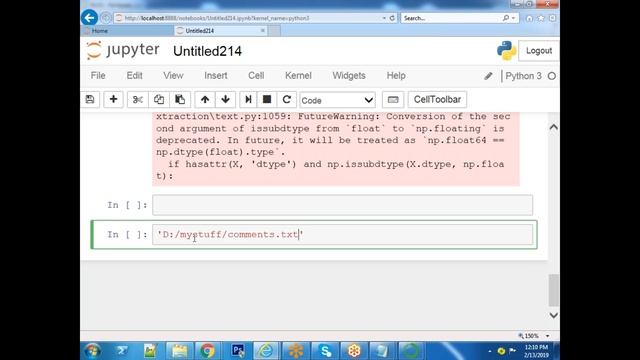Open Photoshop from the taskbar

point(238,351)
